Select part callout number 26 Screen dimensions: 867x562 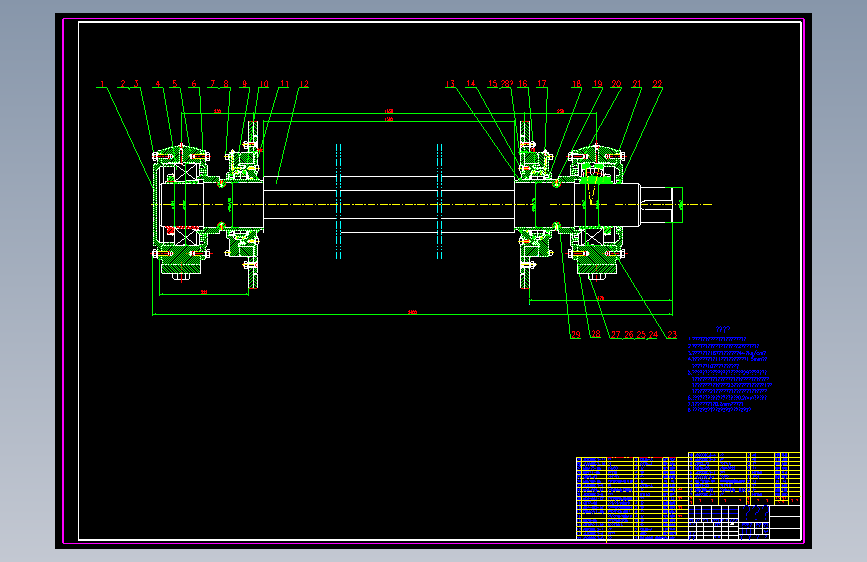pyautogui.click(x=629, y=335)
